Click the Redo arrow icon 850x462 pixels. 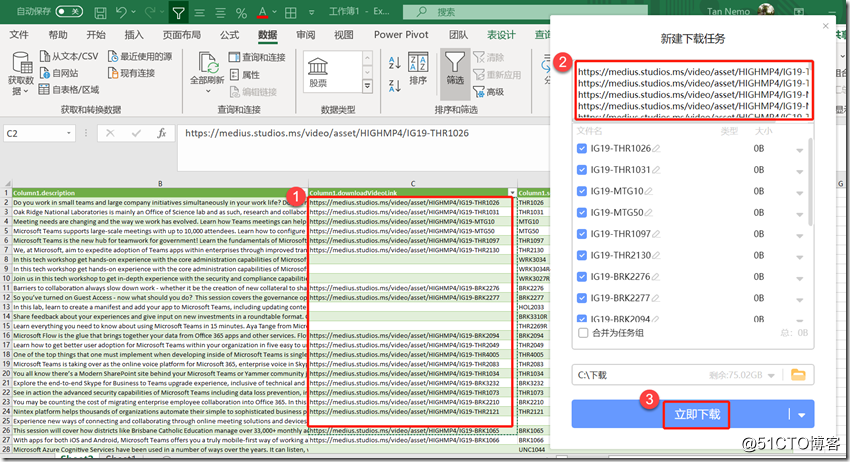150,12
